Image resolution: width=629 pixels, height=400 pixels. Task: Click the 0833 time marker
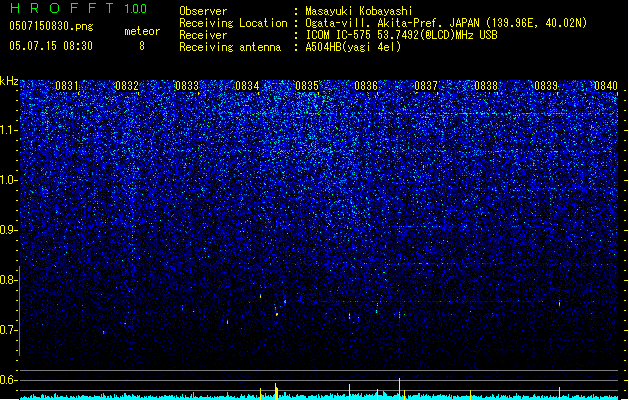[187, 86]
